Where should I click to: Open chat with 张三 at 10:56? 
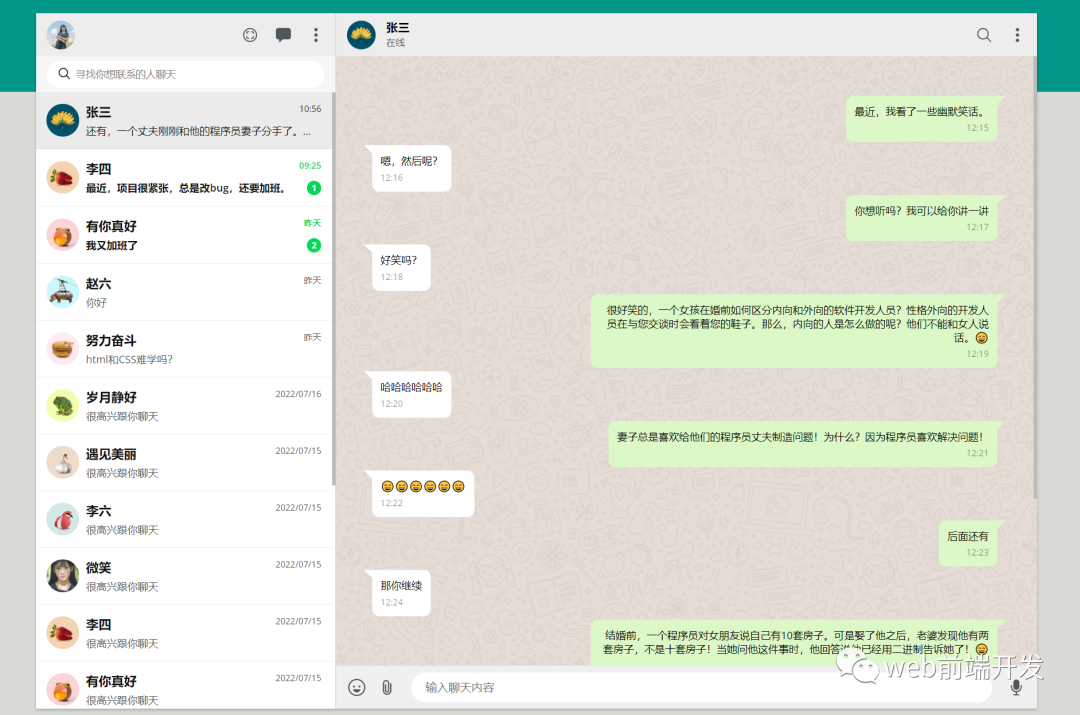point(185,121)
